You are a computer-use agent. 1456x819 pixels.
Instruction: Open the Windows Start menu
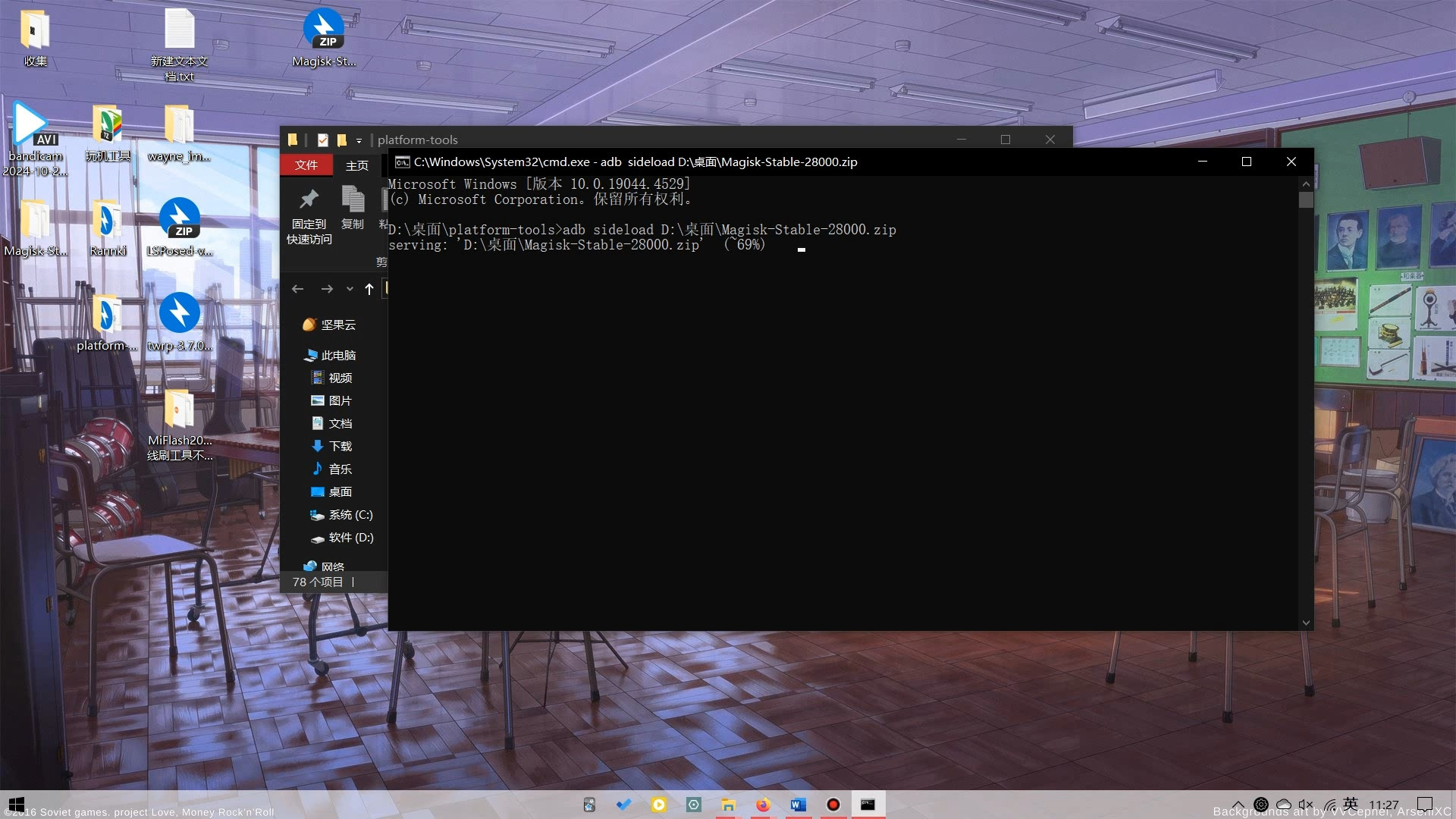coord(17,804)
